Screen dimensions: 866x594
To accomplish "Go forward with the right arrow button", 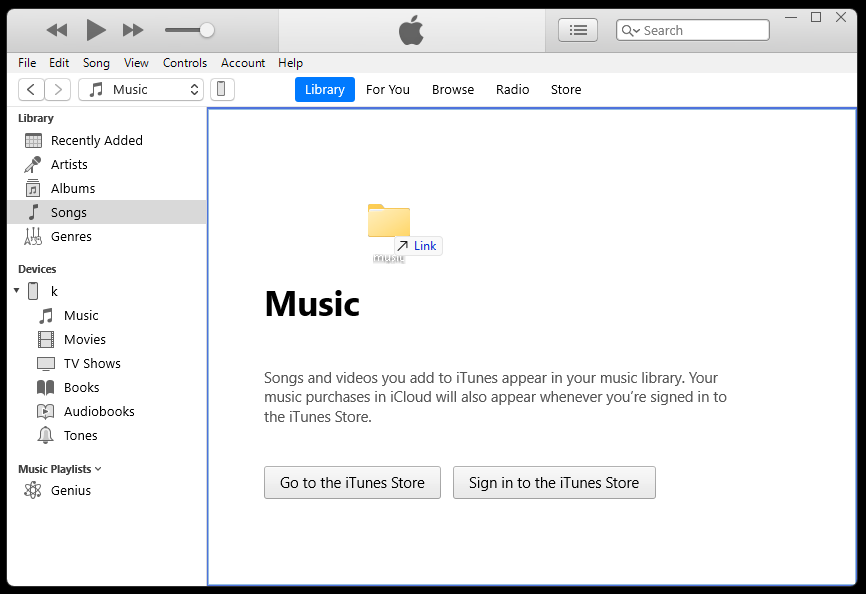I will pos(57,89).
